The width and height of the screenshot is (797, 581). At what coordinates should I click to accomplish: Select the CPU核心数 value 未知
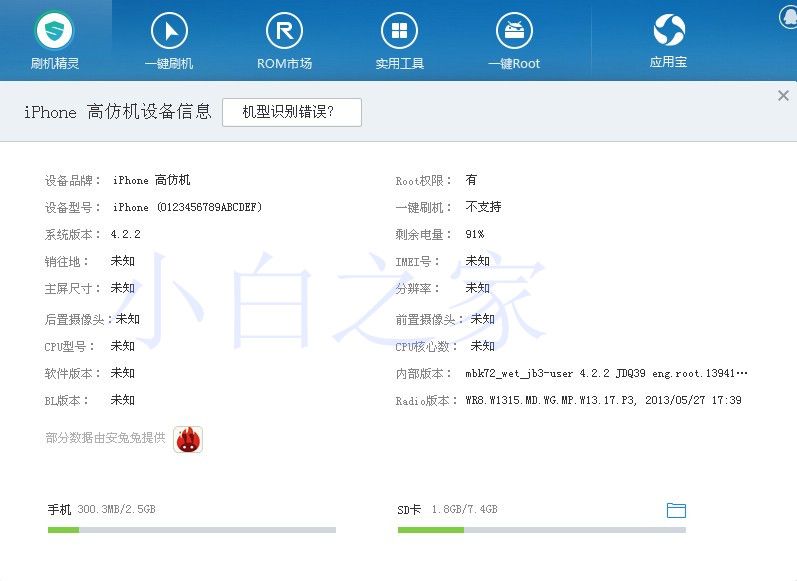pyautogui.click(x=482, y=346)
